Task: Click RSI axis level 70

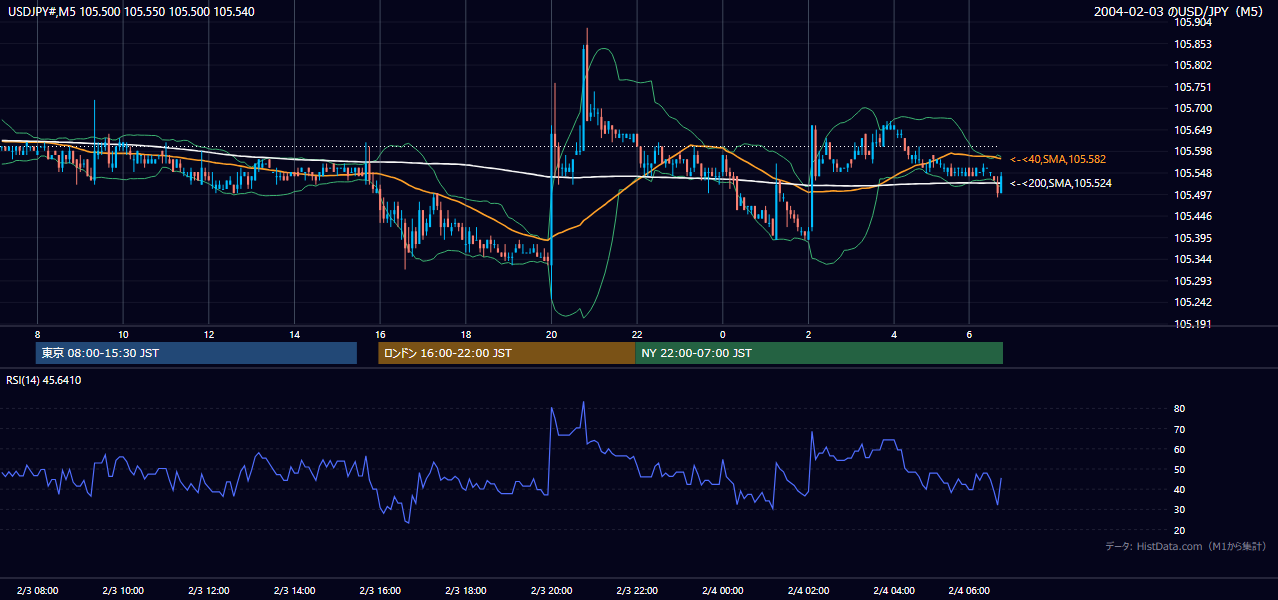Action: [1179, 429]
